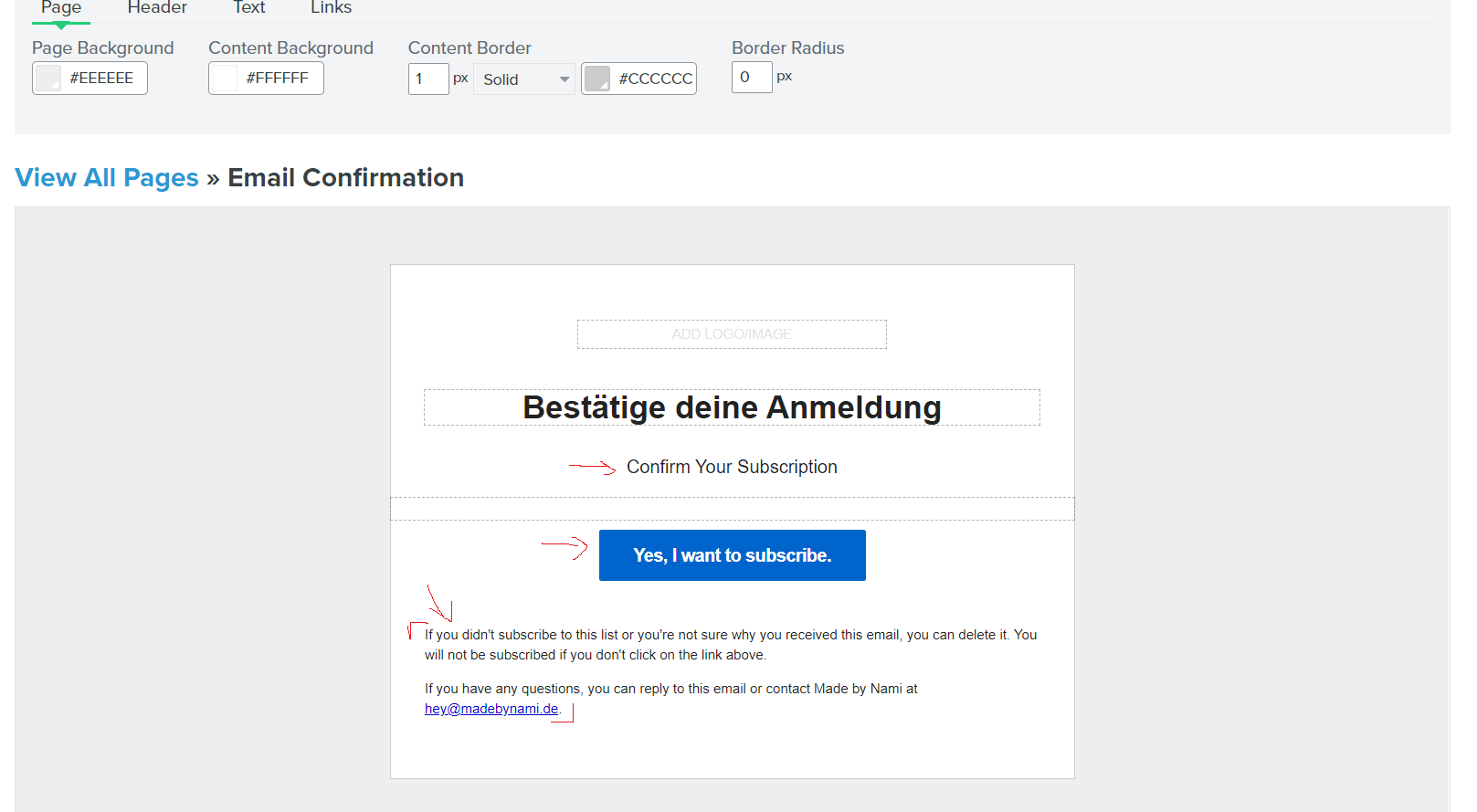
Task: Click the Page Background color swatch
Action: click(x=48, y=79)
